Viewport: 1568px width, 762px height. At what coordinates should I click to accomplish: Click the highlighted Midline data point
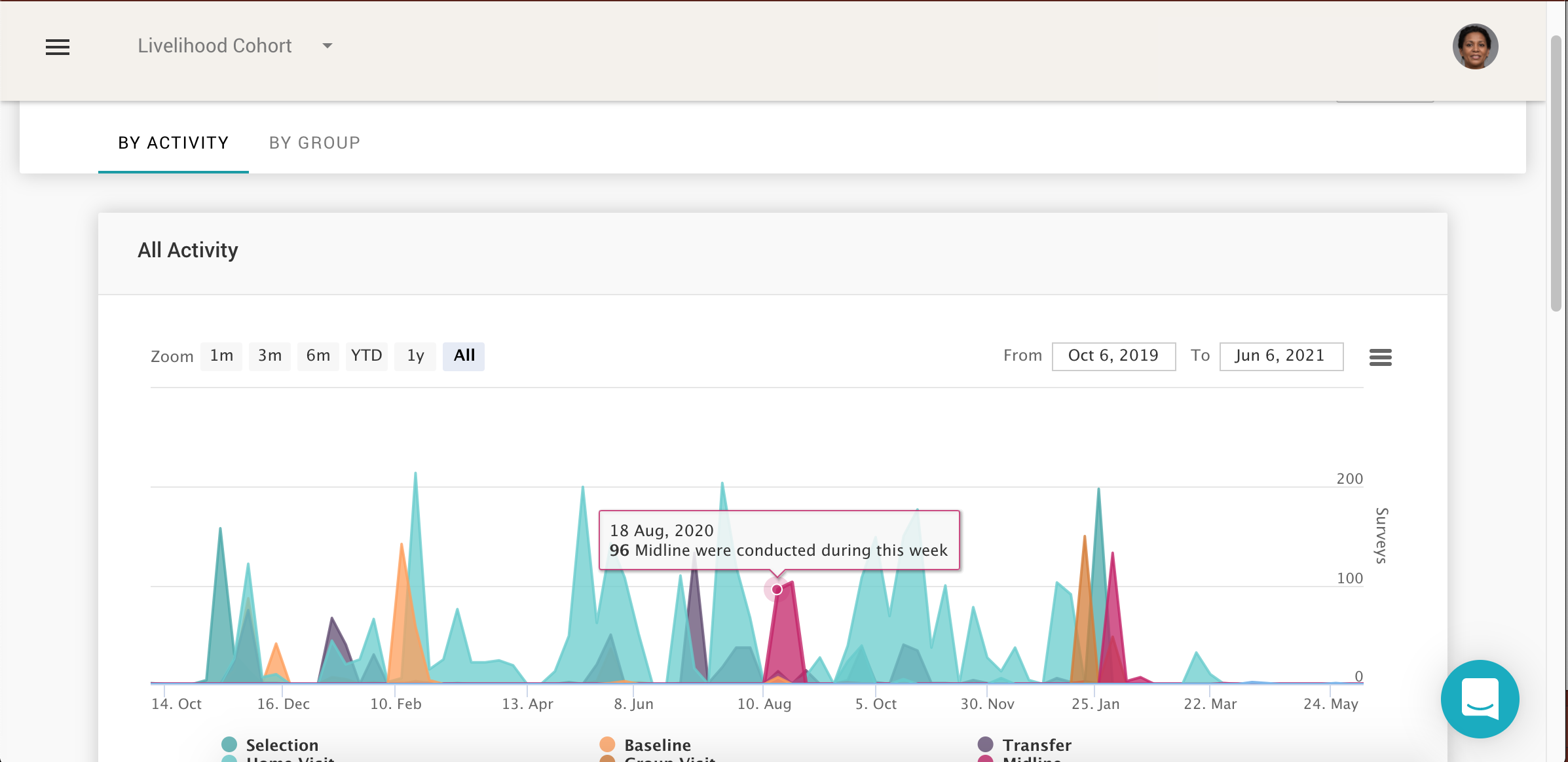pos(777,589)
